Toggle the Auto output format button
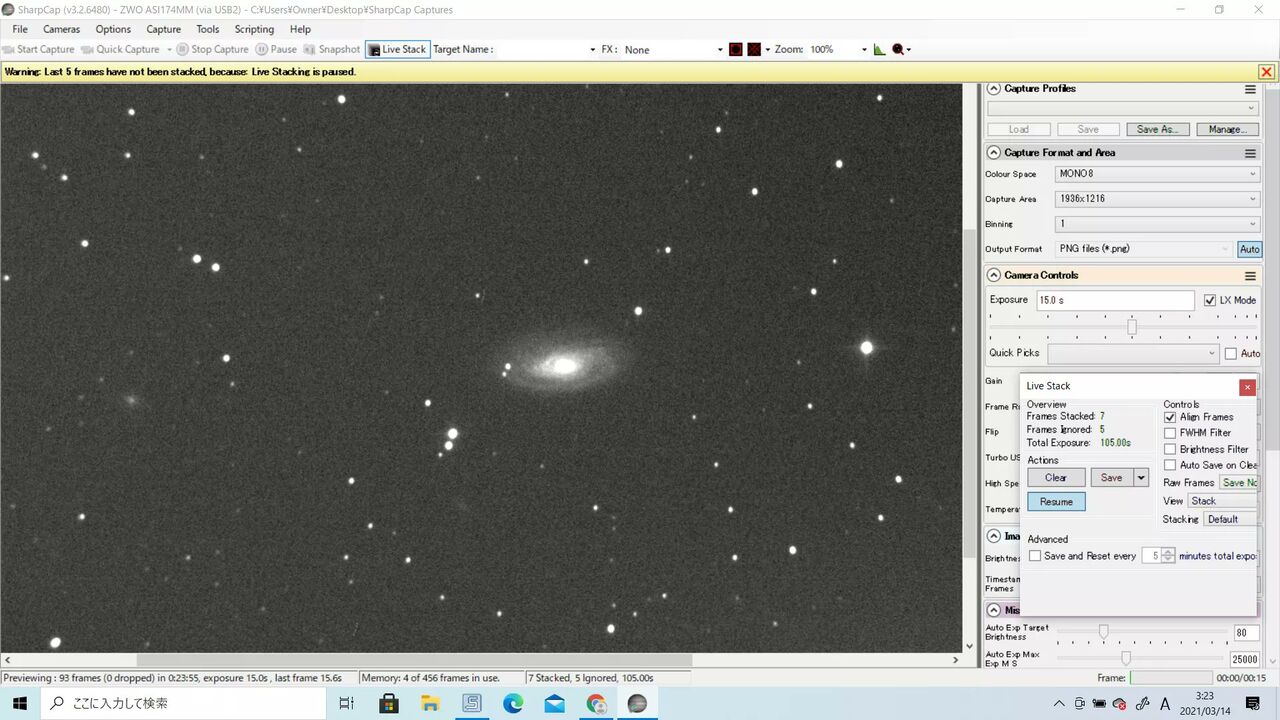Image resolution: width=1280 pixels, height=720 pixels. [x=1249, y=249]
